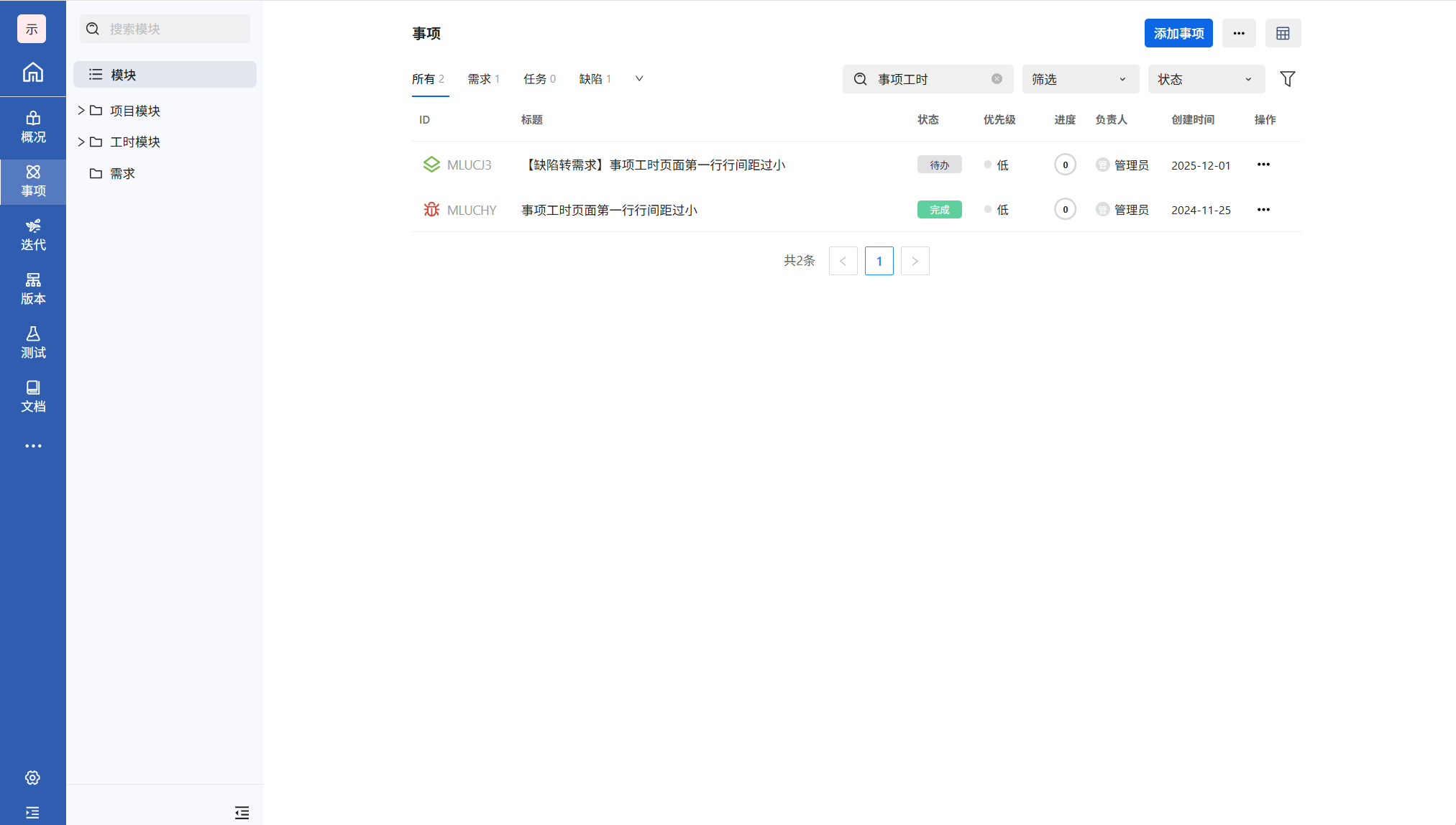Open the home icon in sidebar
Image resolution: width=1456 pixels, height=825 pixels.
tap(33, 73)
